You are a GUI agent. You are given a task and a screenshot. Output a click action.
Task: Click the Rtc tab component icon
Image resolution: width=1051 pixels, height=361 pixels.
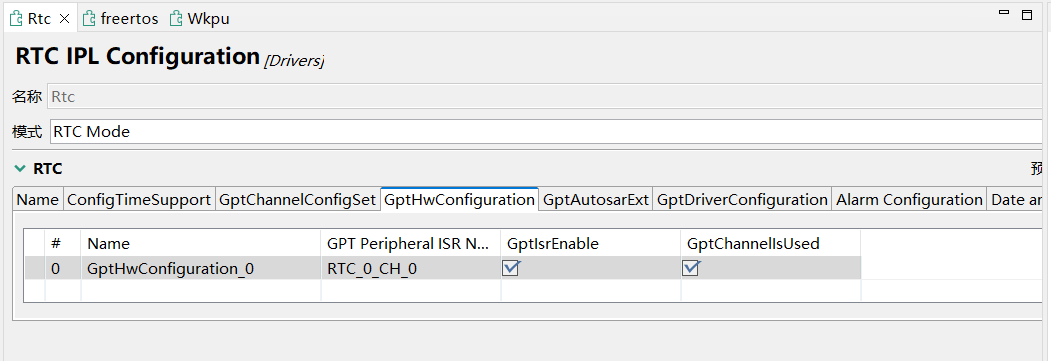coord(17,19)
